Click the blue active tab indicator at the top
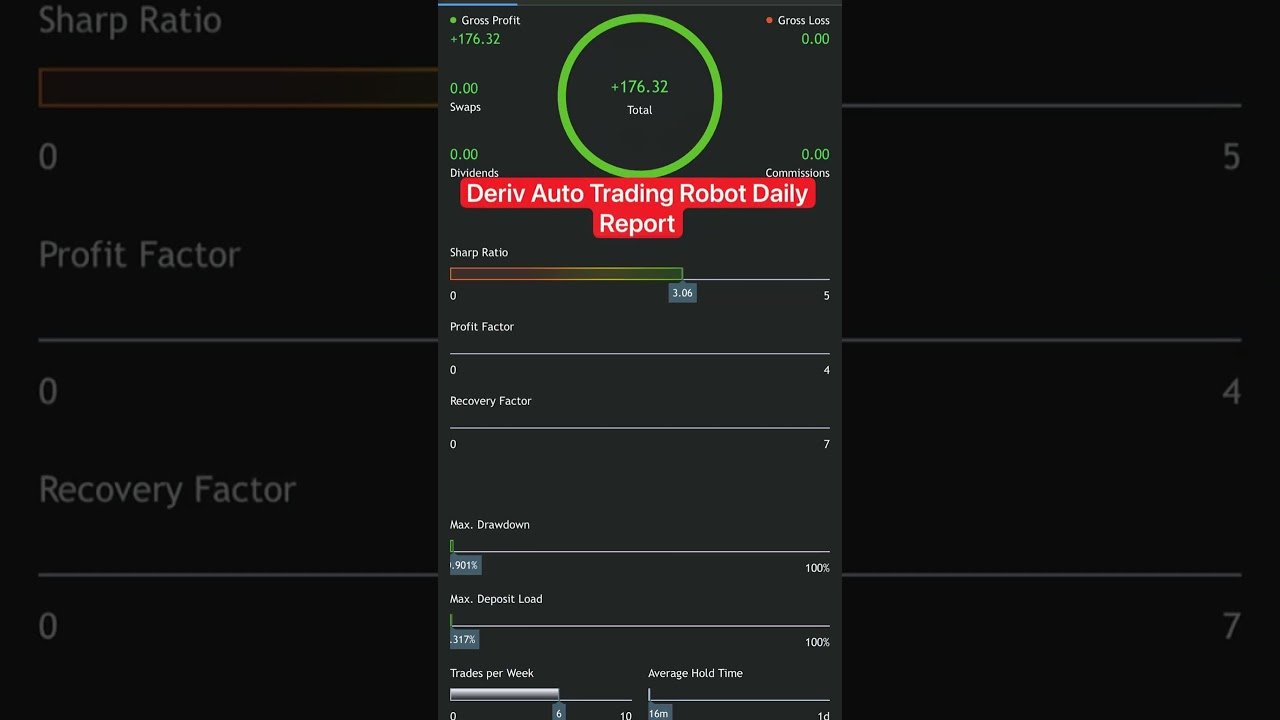 (x=478, y=3)
